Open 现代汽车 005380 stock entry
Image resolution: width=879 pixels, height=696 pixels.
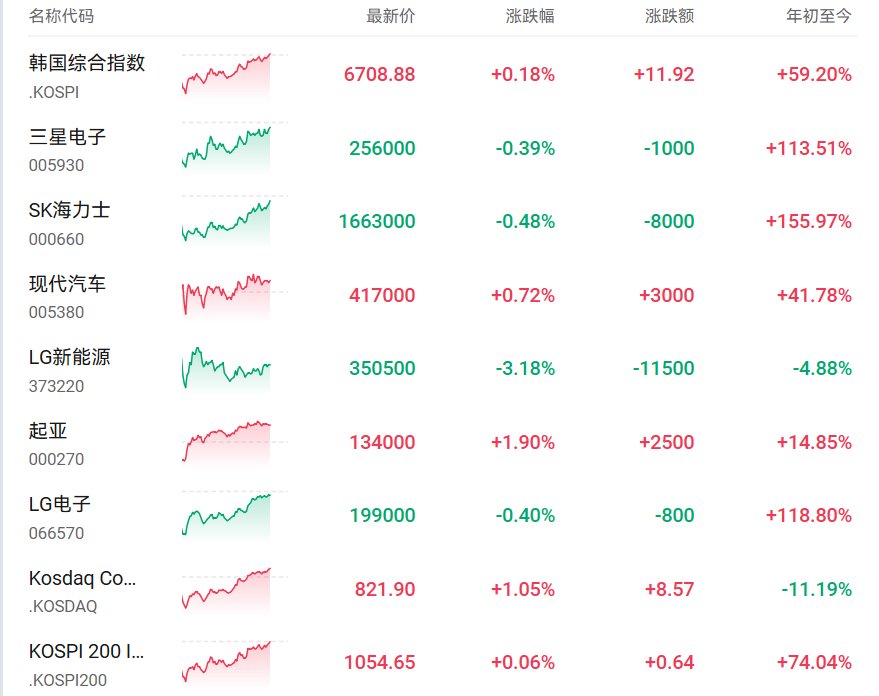tap(442, 296)
